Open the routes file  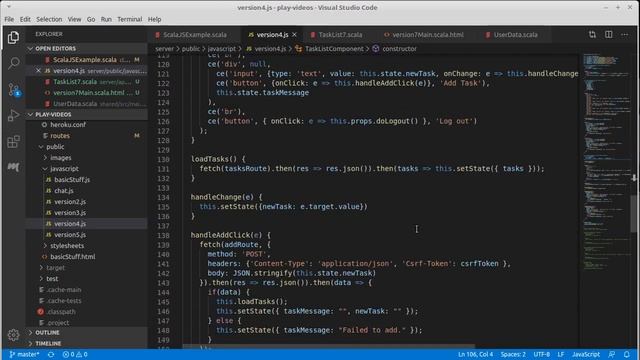coord(60,136)
